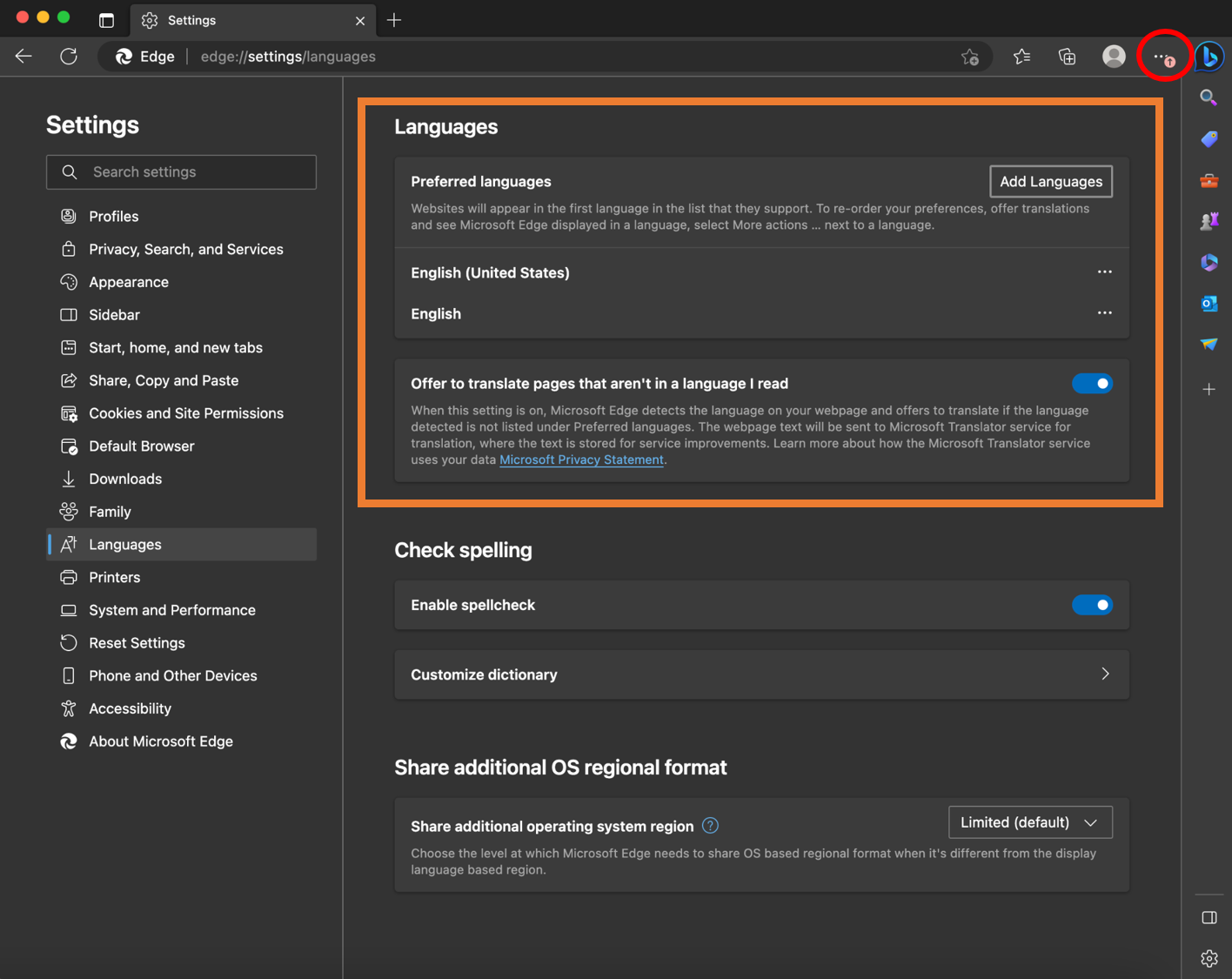Screen dimensions: 1232x979
Task: Open the sidebar Microsoft 365 icon
Action: [x=1209, y=262]
